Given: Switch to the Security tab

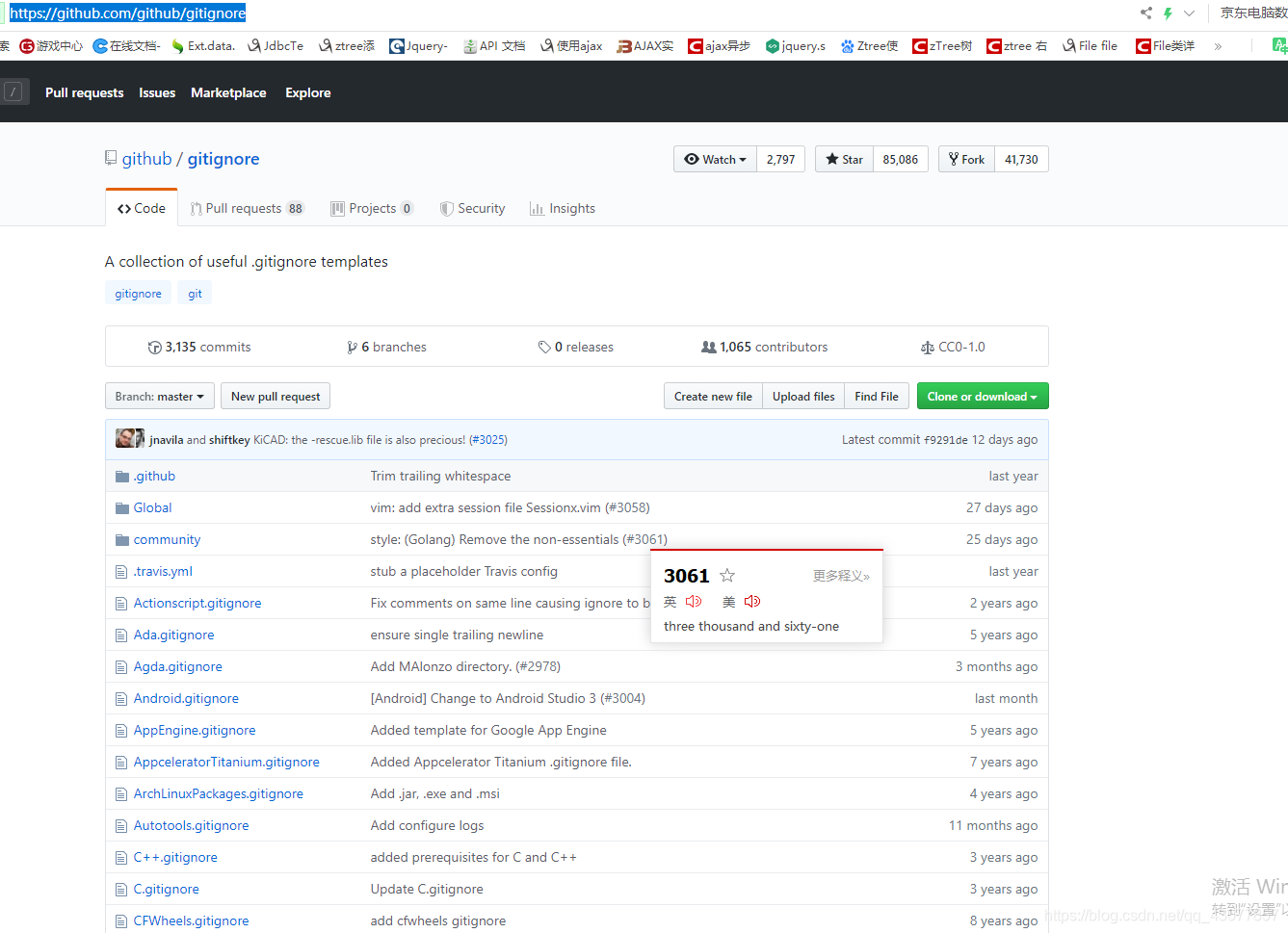Looking at the screenshot, I should point(472,208).
